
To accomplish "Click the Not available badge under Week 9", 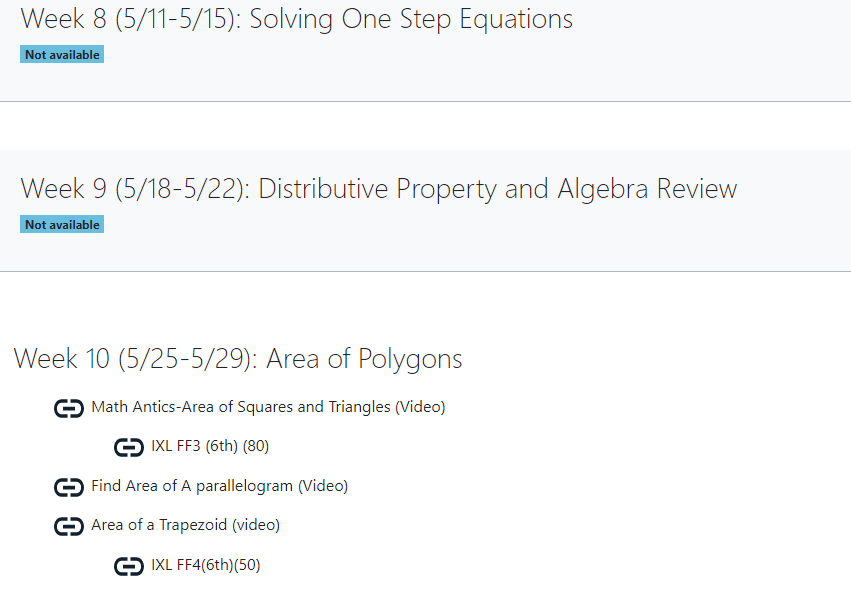I will [62, 224].
